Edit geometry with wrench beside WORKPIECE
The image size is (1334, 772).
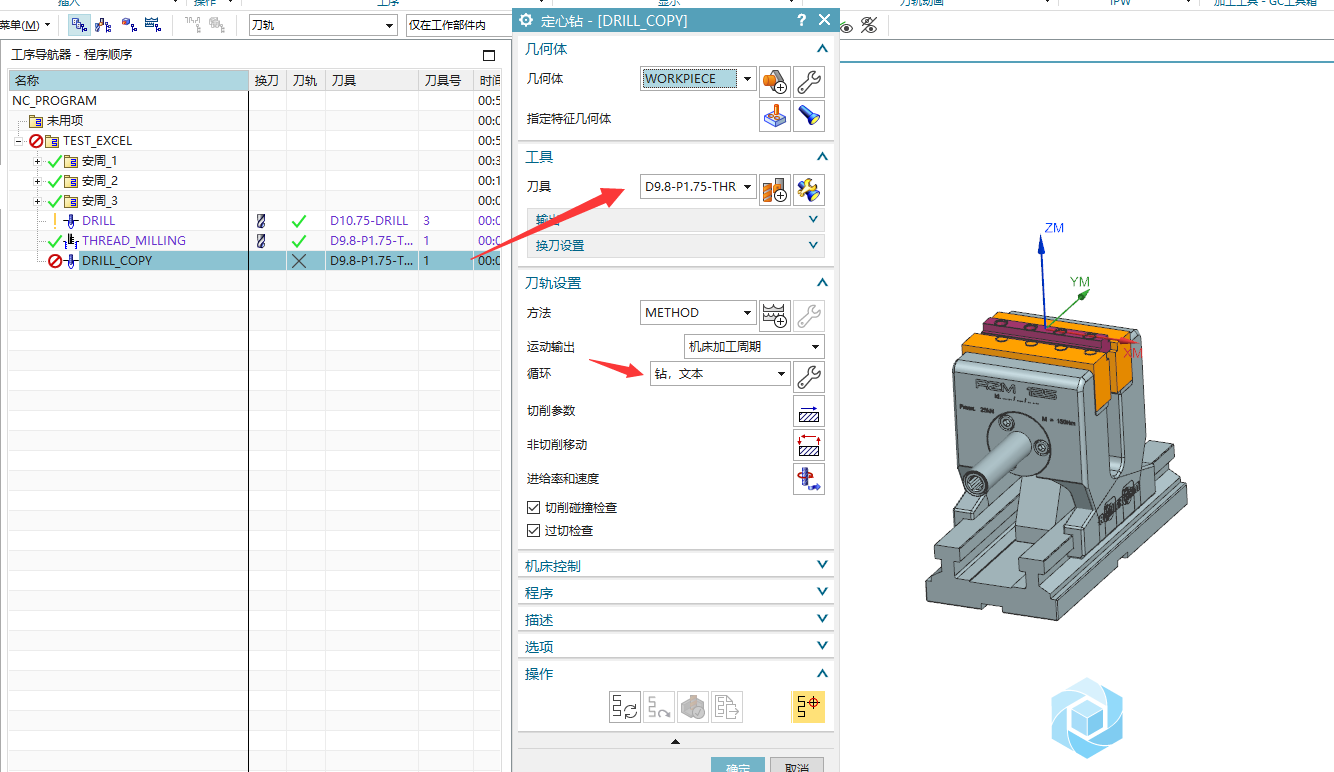pyautogui.click(x=809, y=82)
